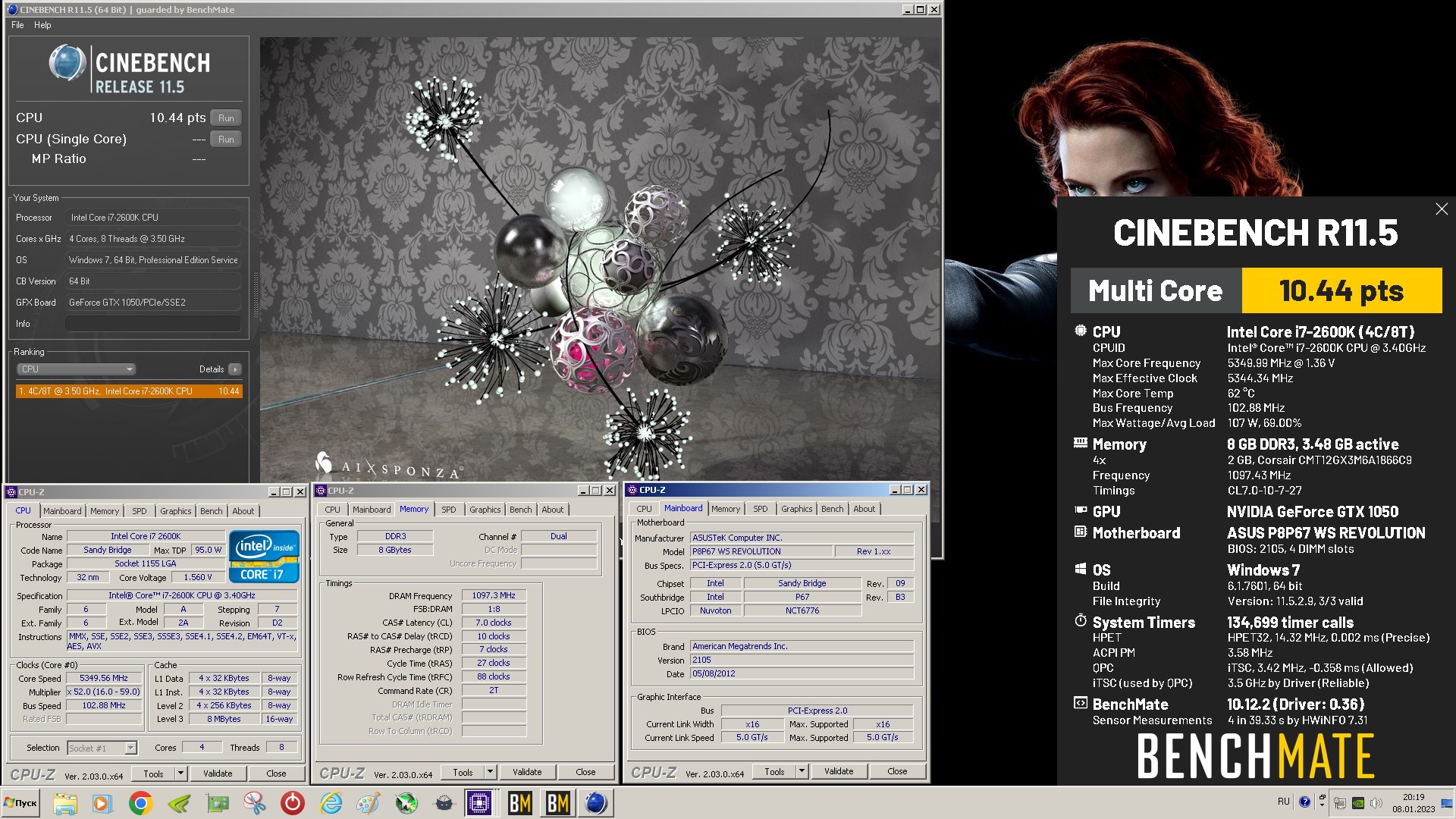Click Bus Speed value 102.88 MHz
The width and height of the screenshot is (1456, 819).
click(x=104, y=706)
